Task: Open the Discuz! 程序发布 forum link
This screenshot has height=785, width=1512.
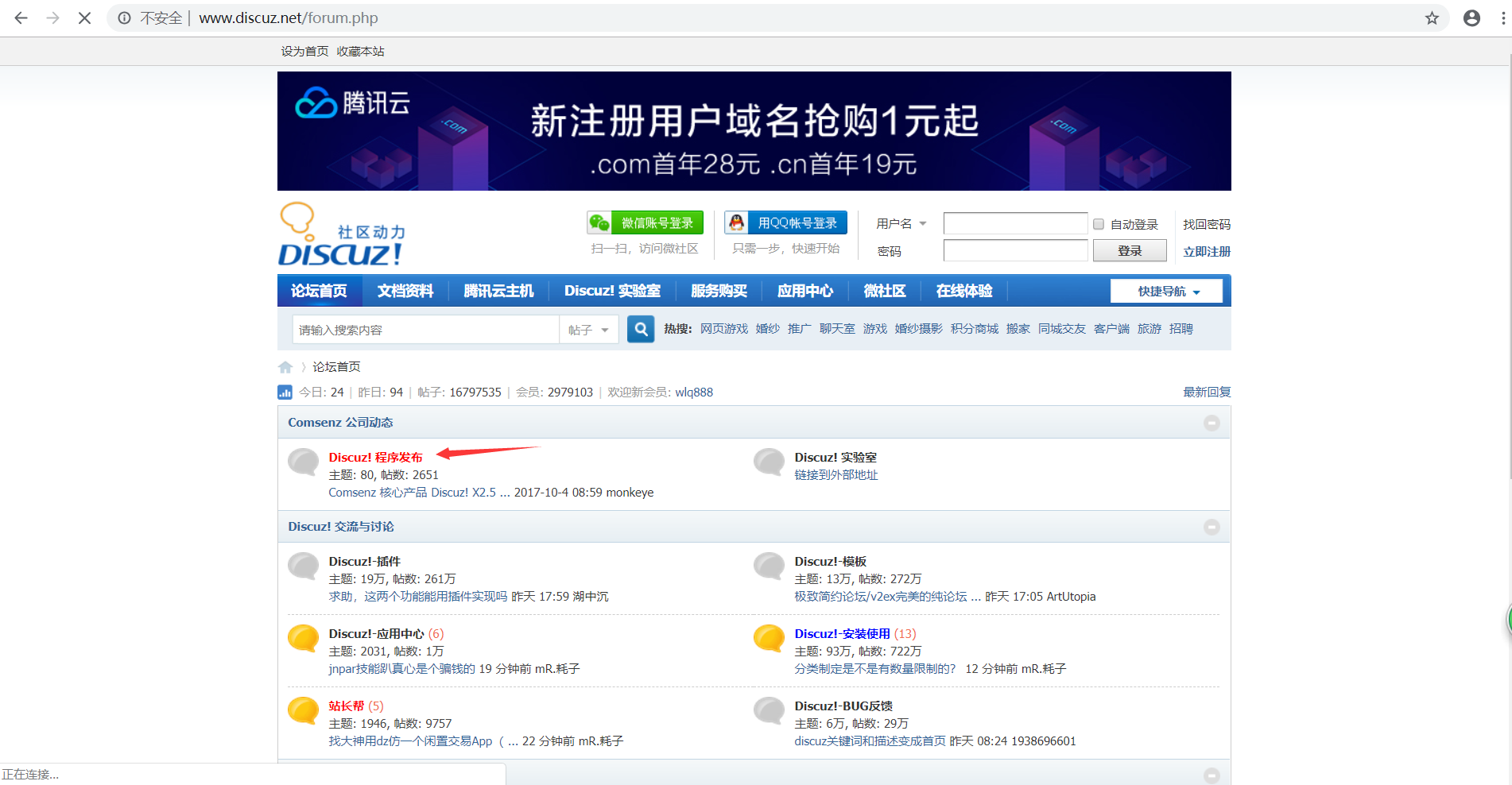Action: pyautogui.click(x=376, y=457)
